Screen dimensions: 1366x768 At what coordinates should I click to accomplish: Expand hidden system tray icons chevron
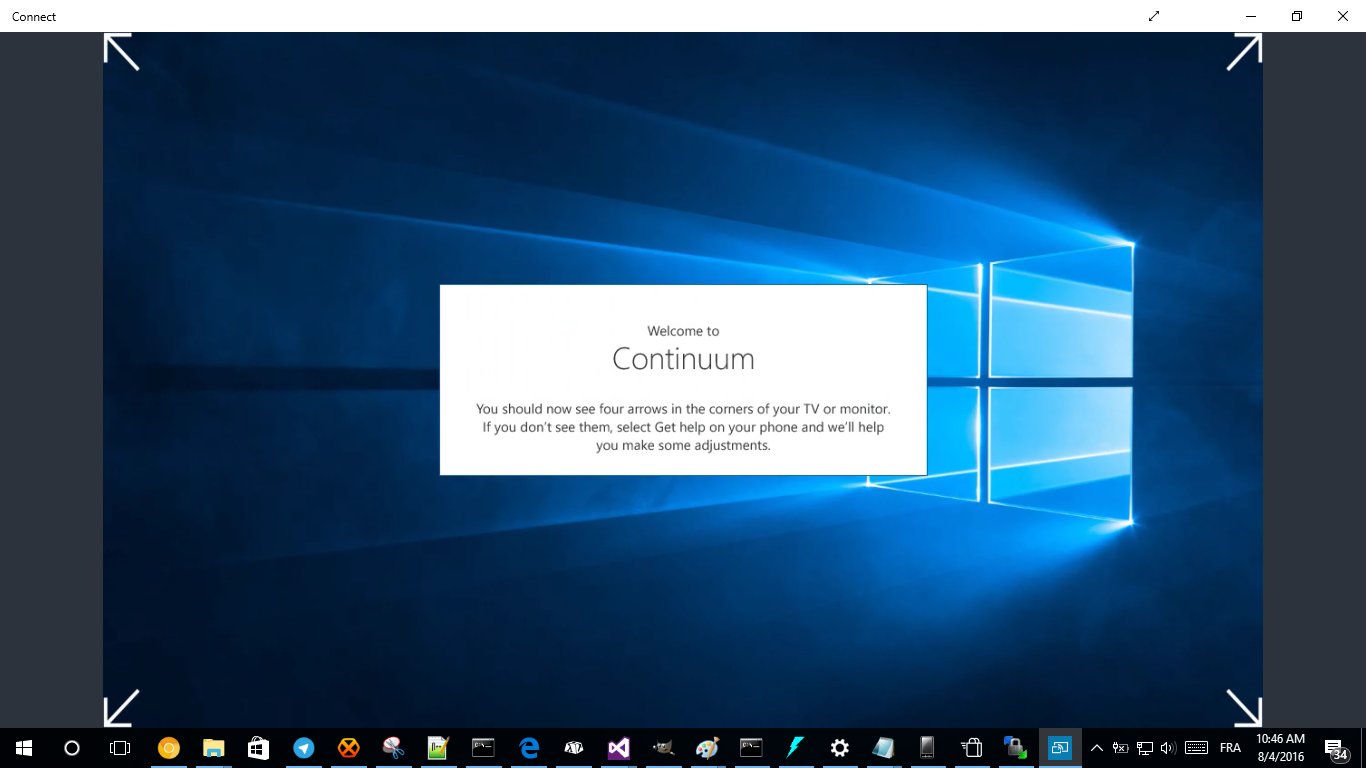(1097, 748)
